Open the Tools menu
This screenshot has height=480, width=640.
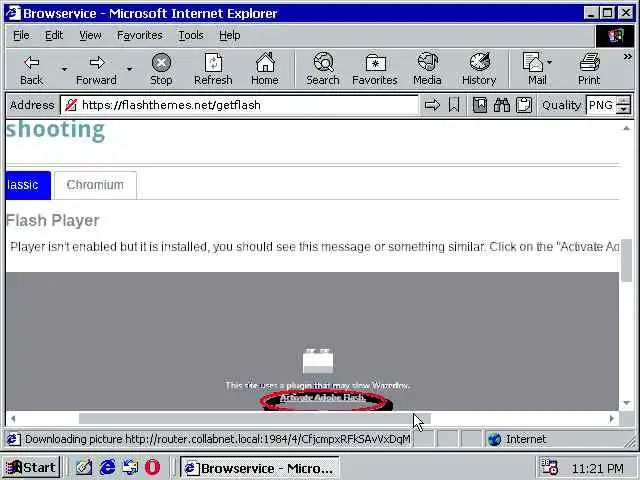point(191,36)
